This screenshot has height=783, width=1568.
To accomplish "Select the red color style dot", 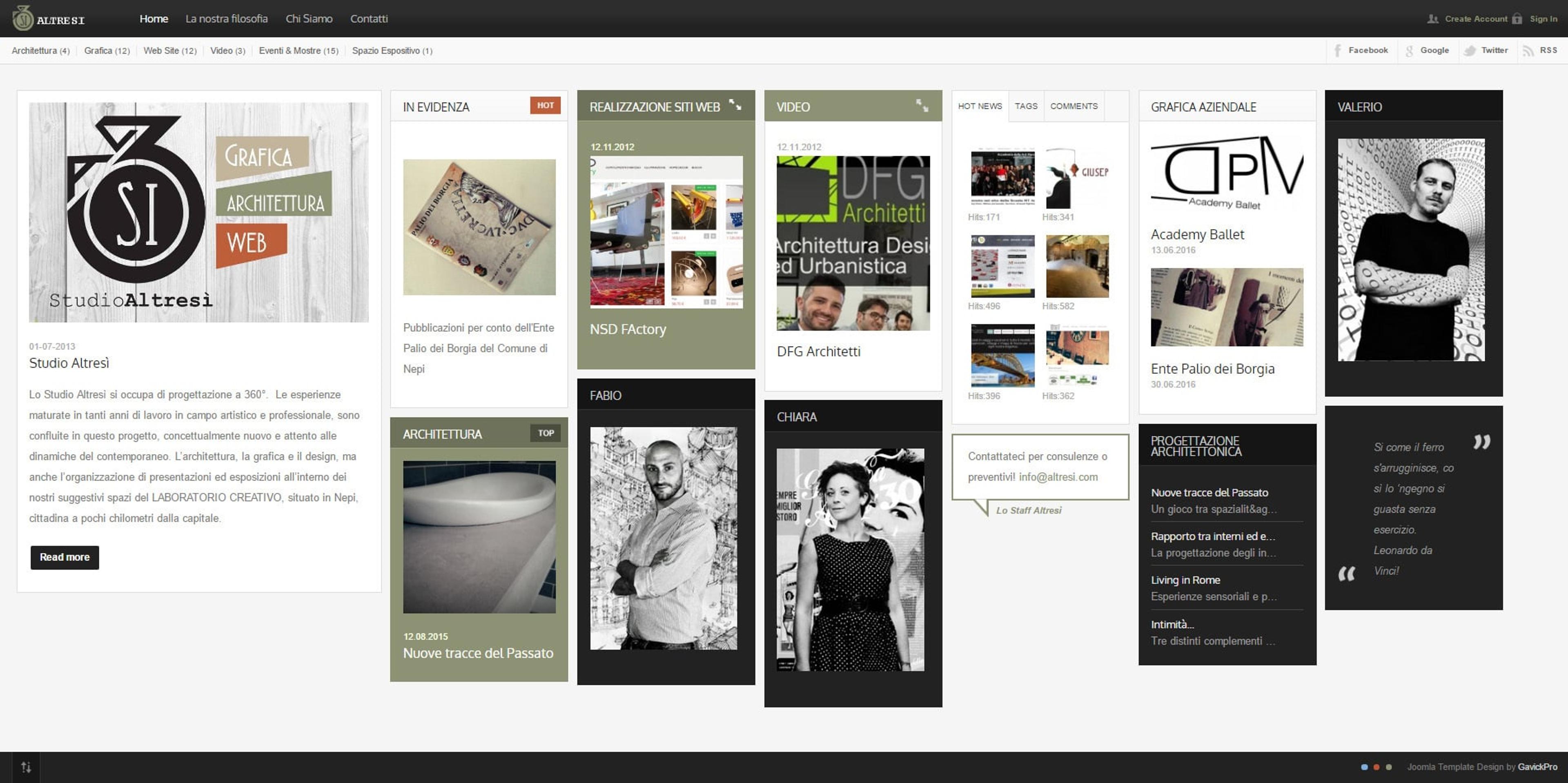I will (1376, 767).
